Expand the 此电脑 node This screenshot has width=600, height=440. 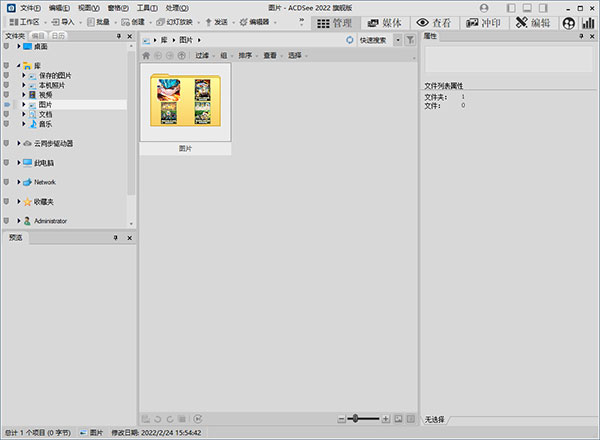pyautogui.click(x=18, y=163)
